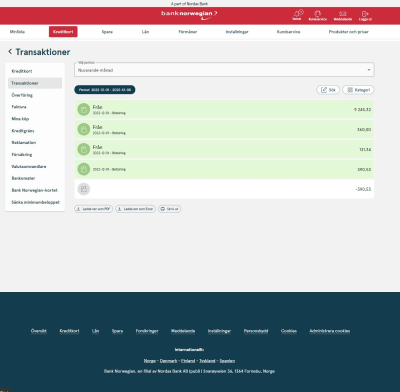The height and width of the screenshot is (392, 400).
Task: Open the Försäkringar footer link
Action: click(x=147, y=331)
